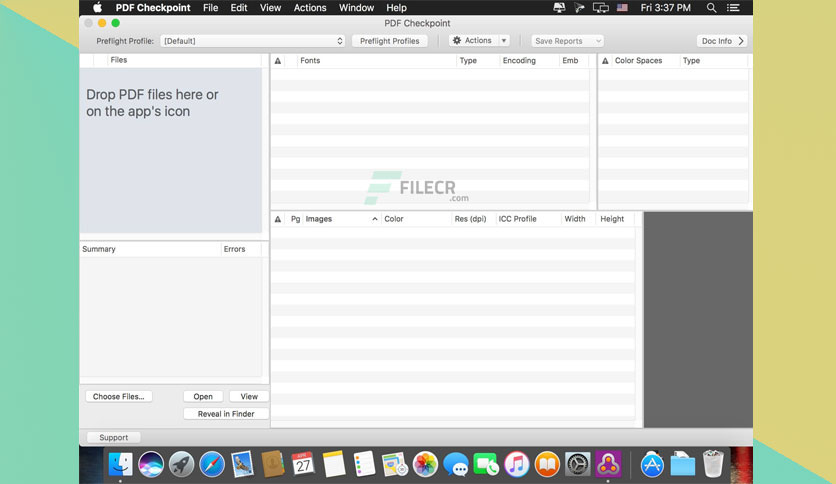Open the View menu
Viewport: 836px width, 484px height.
[270, 7]
